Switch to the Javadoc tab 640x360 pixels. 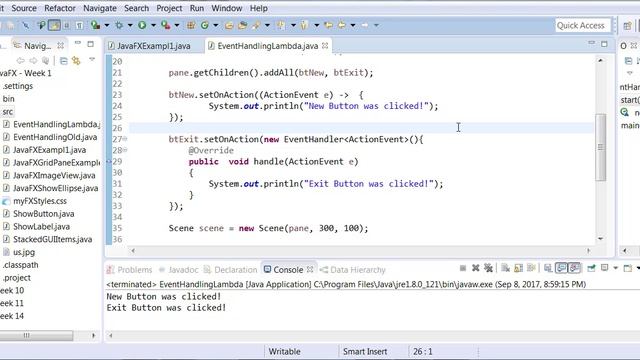178,270
